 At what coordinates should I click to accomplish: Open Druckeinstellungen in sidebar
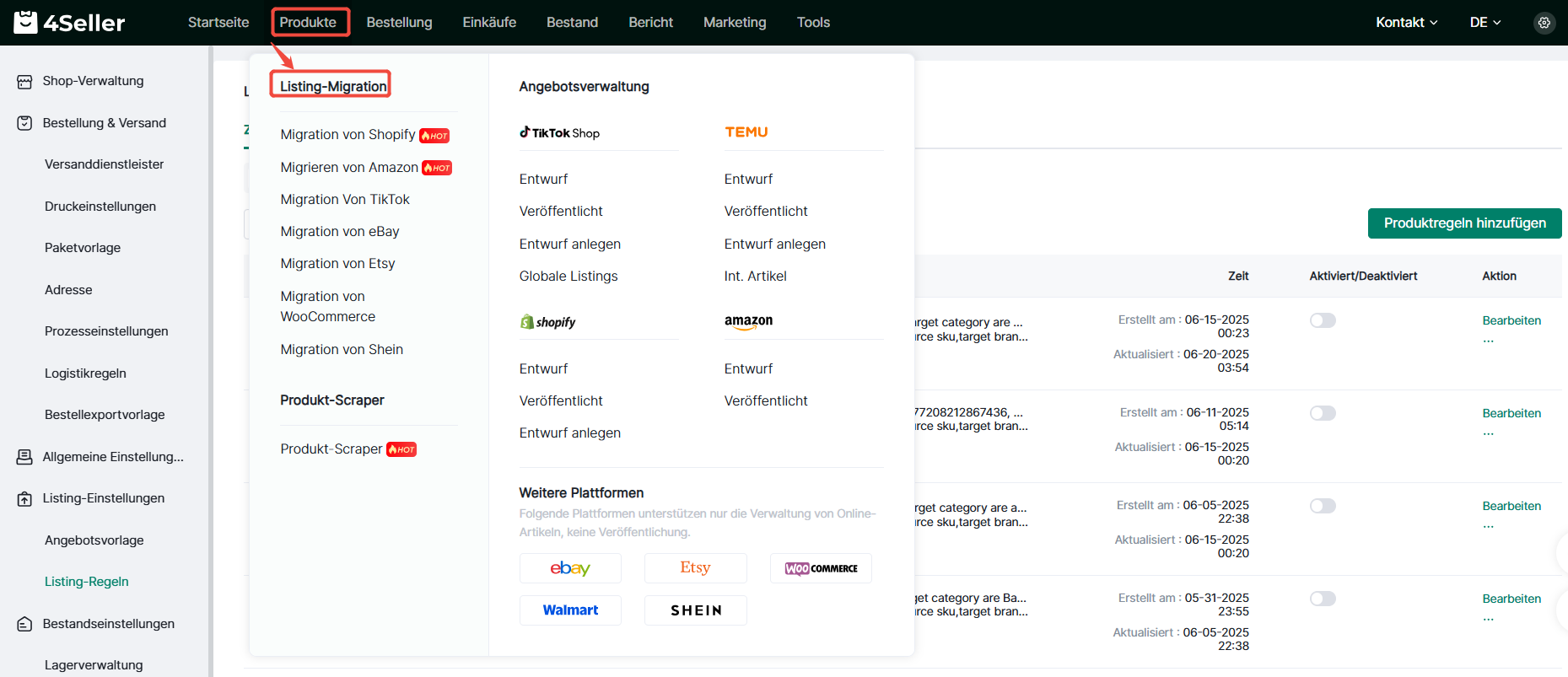pos(100,207)
